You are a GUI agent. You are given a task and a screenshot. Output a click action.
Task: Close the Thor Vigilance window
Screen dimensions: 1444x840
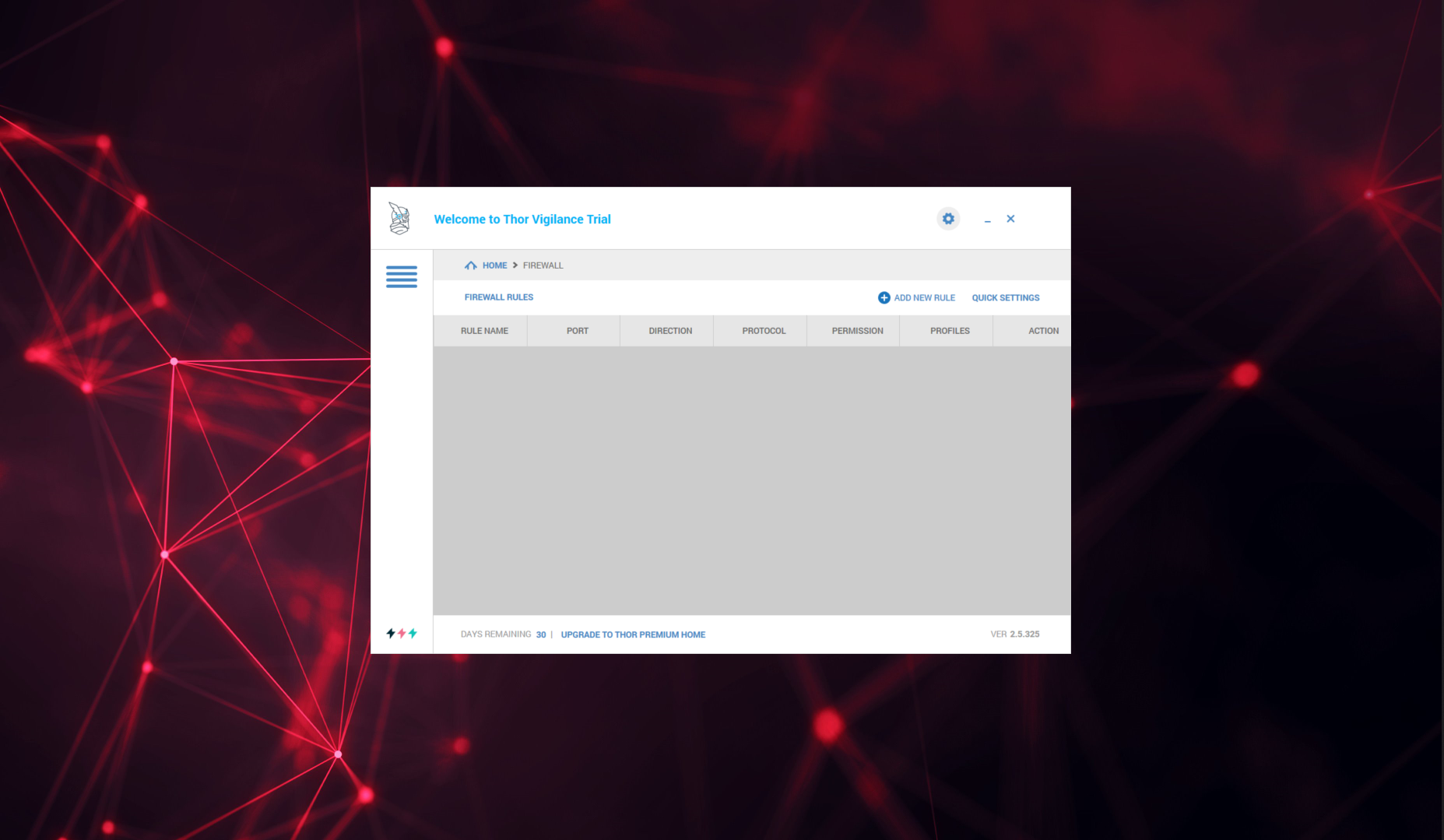pyautogui.click(x=1010, y=219)
